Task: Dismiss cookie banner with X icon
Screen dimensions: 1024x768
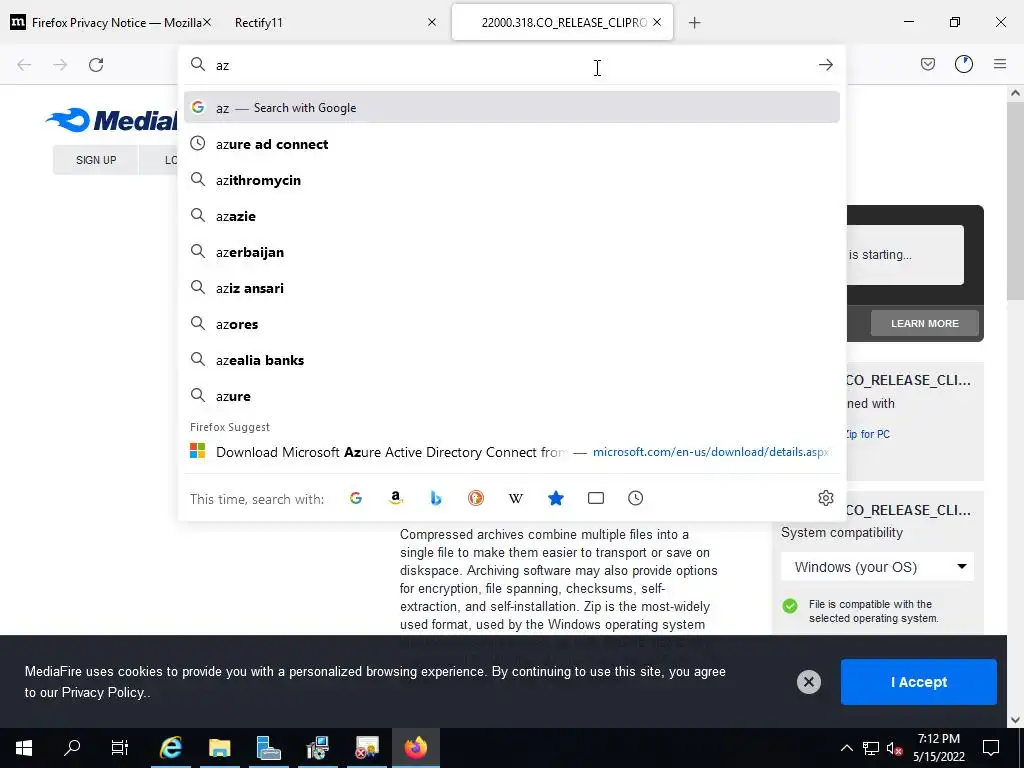Action: [808, 682]
